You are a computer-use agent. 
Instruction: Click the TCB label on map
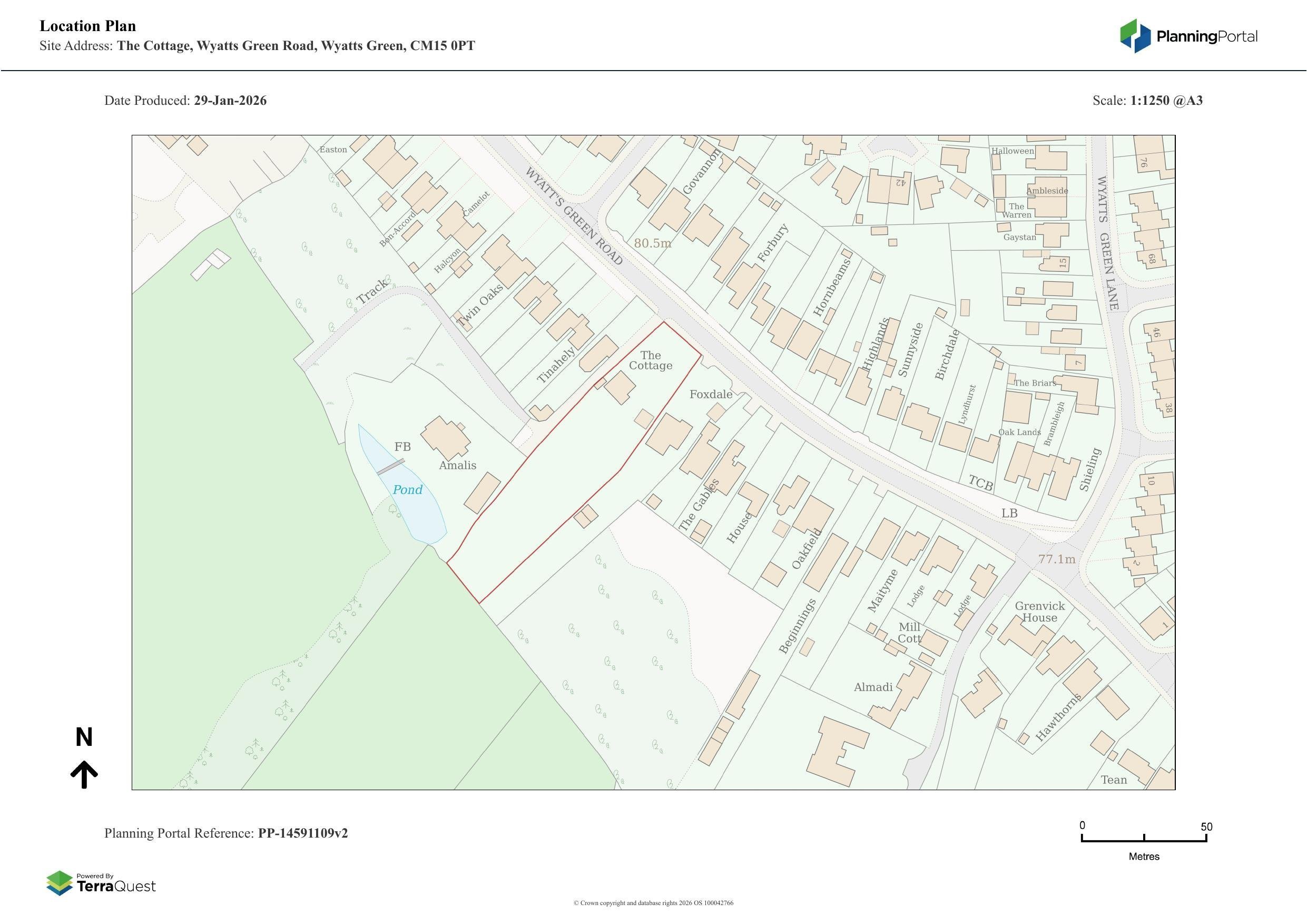click(x=980, y=484)
